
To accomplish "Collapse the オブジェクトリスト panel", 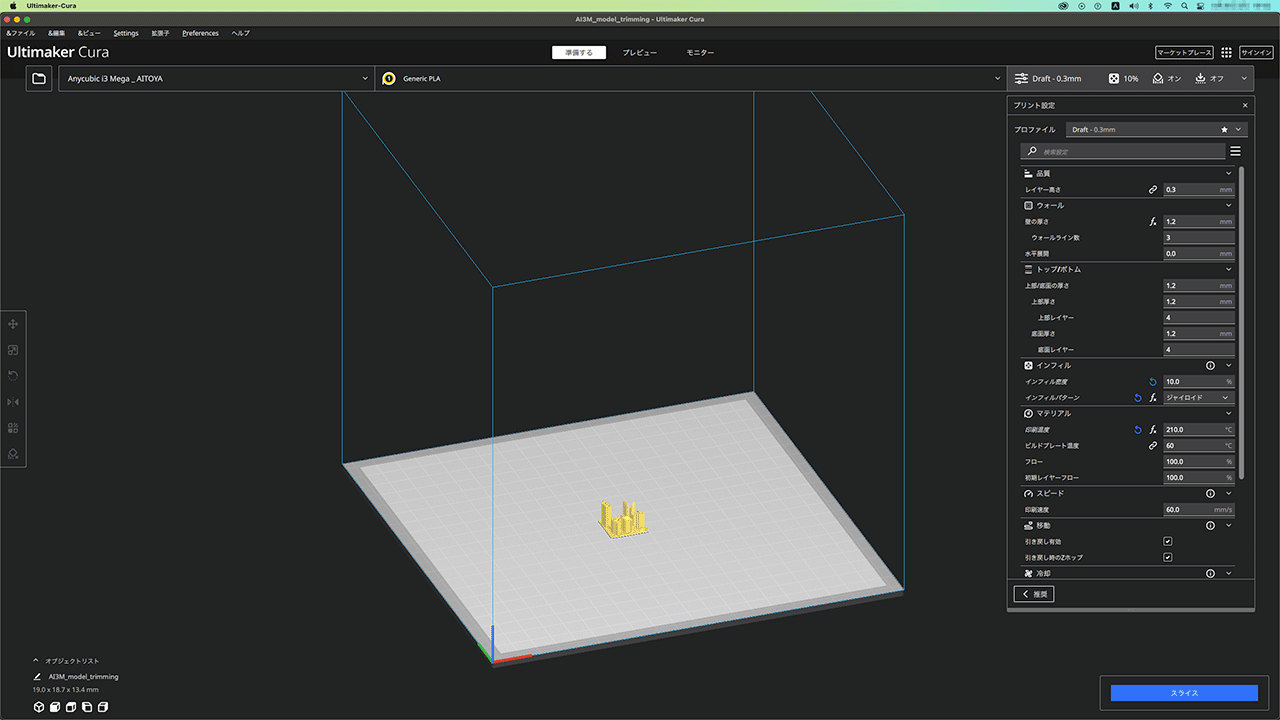I will point(37,661).
